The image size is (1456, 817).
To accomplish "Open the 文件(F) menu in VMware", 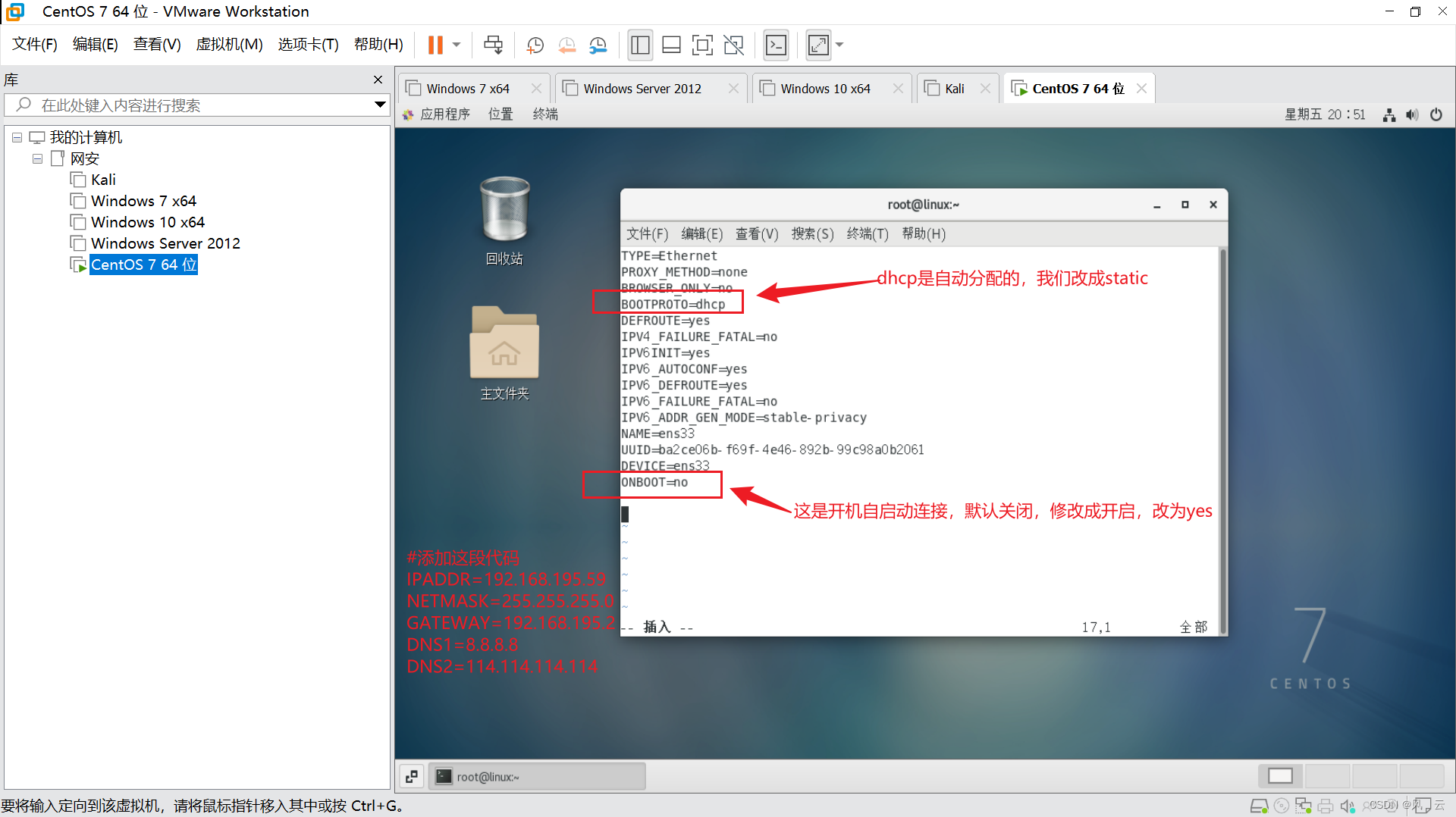I will (x=35, y=44).
